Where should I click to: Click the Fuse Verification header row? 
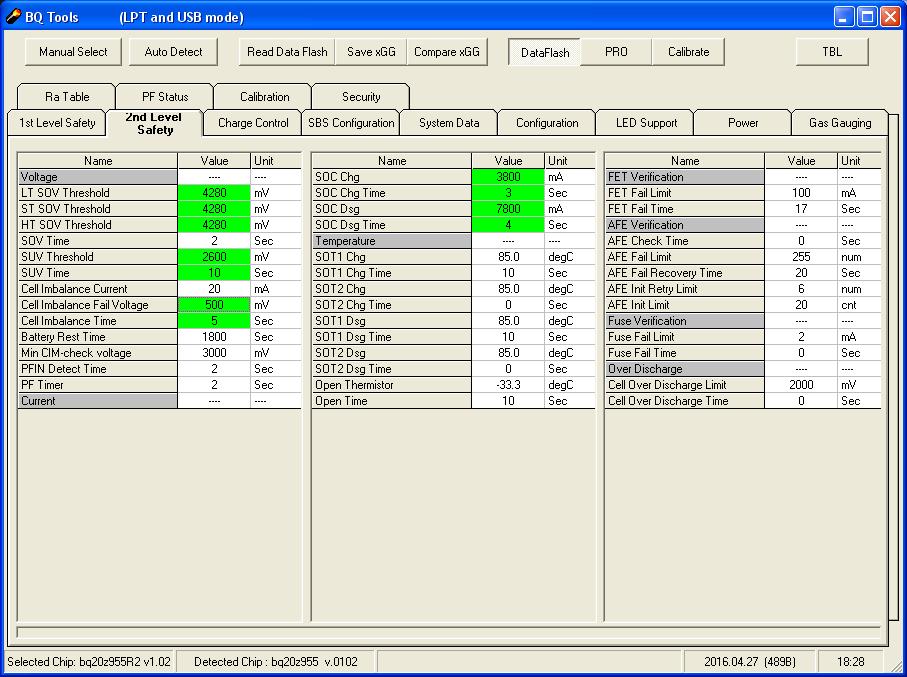[x=743, y=321]
